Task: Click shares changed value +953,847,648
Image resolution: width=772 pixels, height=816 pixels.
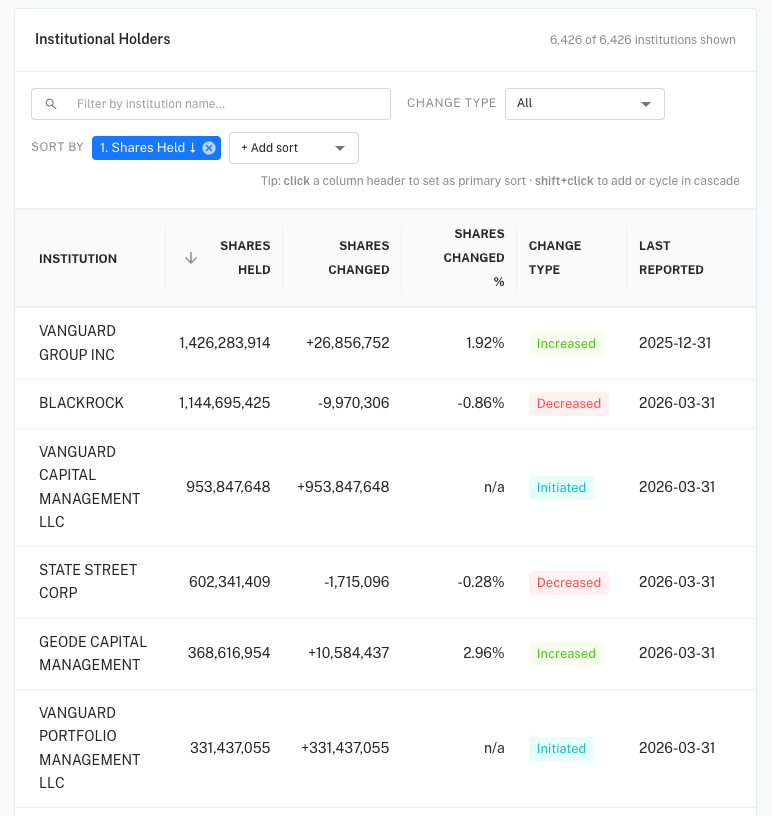Action: tap(343, 487)
